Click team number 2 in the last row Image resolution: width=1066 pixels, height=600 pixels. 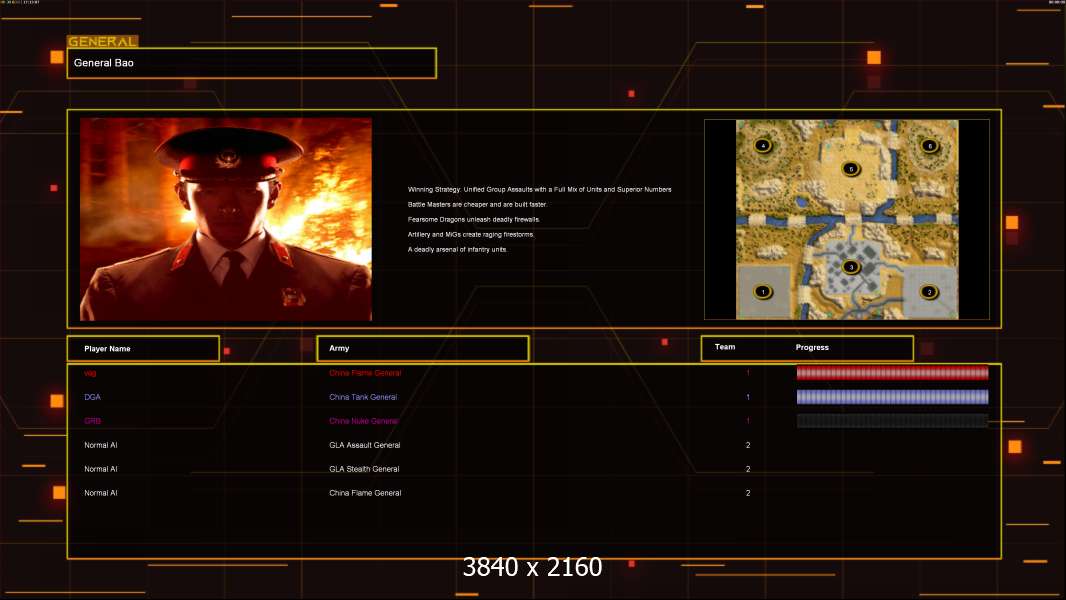pos(748,493)
